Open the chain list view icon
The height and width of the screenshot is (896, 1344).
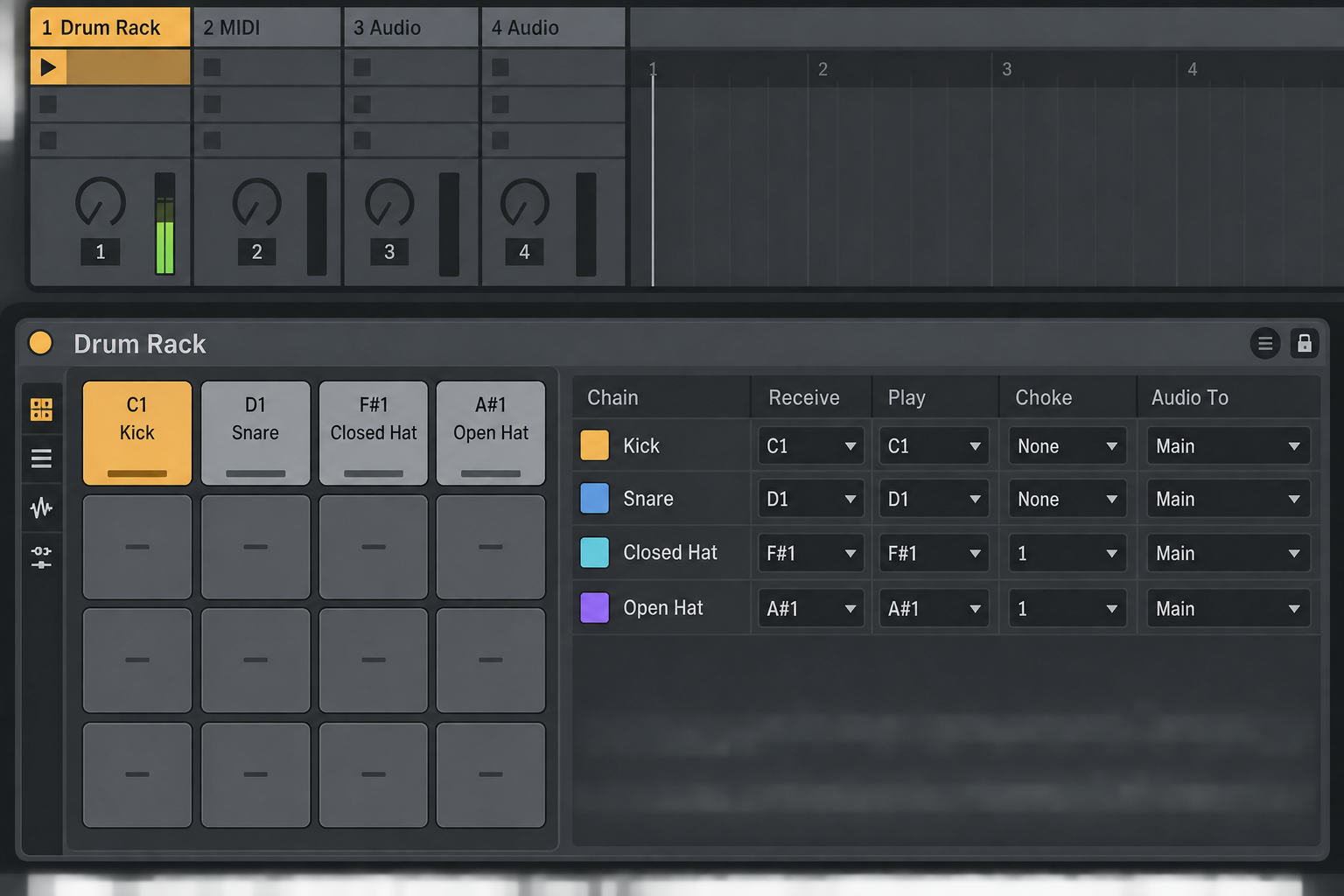point(41,458)
